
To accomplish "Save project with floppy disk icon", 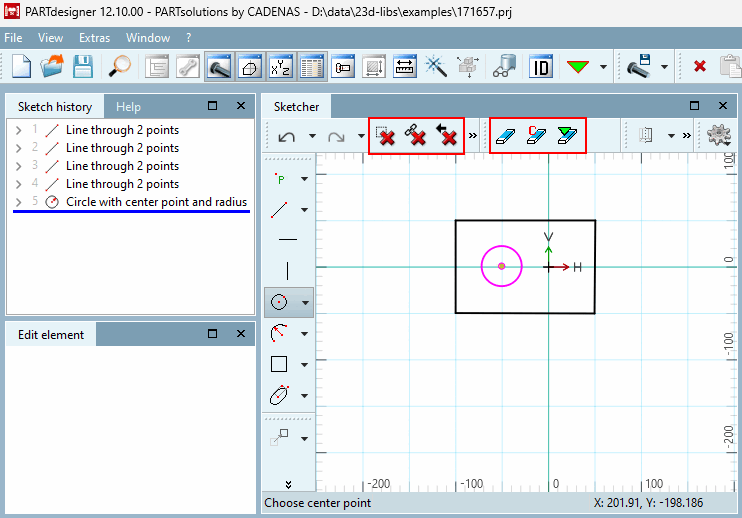I will (x=83, y=66).
